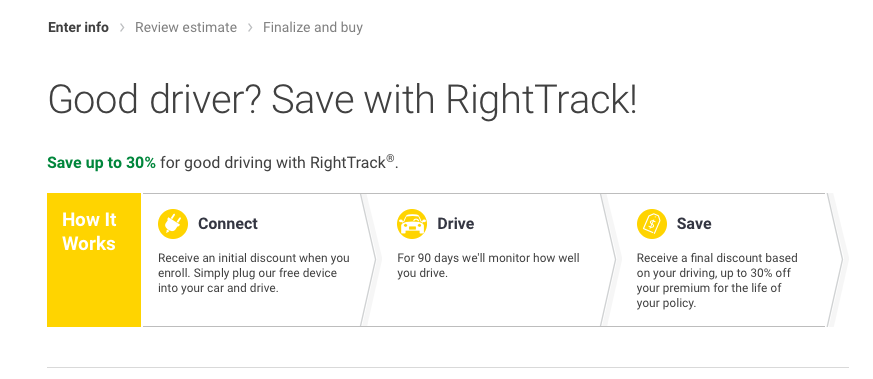873x379 pixels.
Task: Click the arrow divider between Connect and Drive
Action: coord(371,260)
